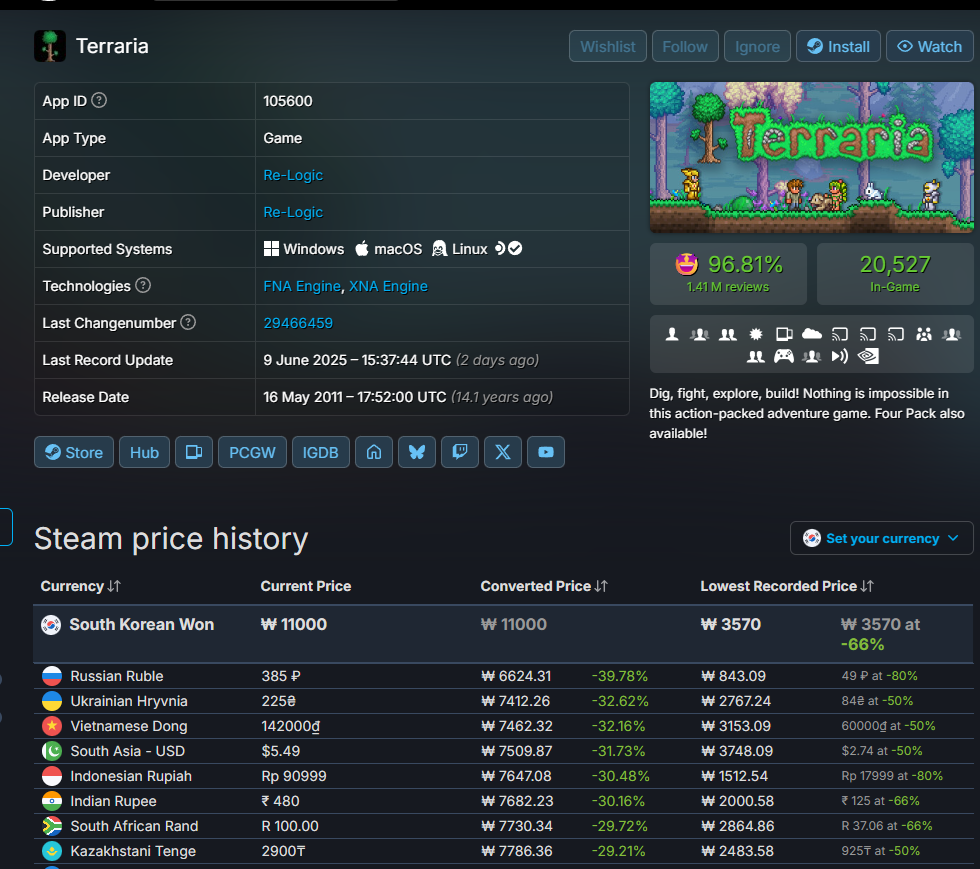Click the Release Date value 16 May 2011

click(354, 397)
